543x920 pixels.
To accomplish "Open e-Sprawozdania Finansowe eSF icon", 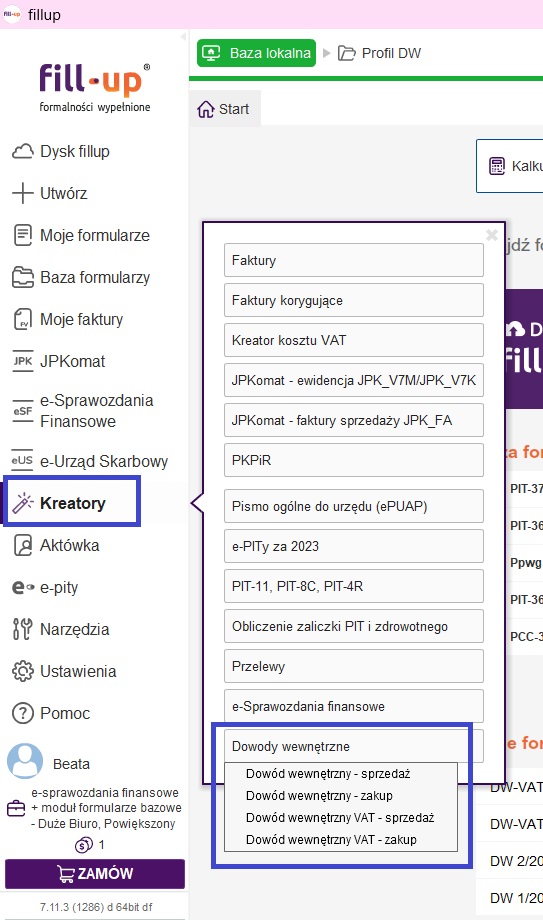I will 23,411.
